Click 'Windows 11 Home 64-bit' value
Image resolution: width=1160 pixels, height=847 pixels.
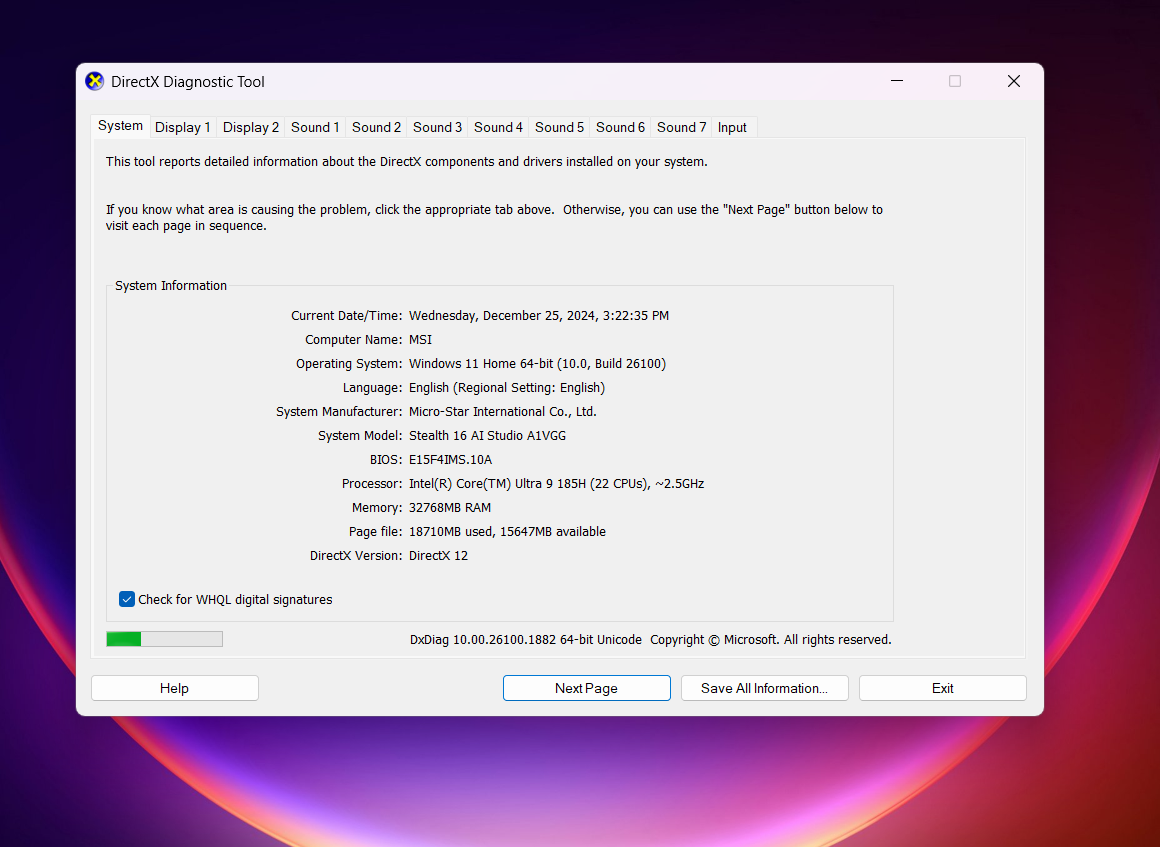coord(482,363)
